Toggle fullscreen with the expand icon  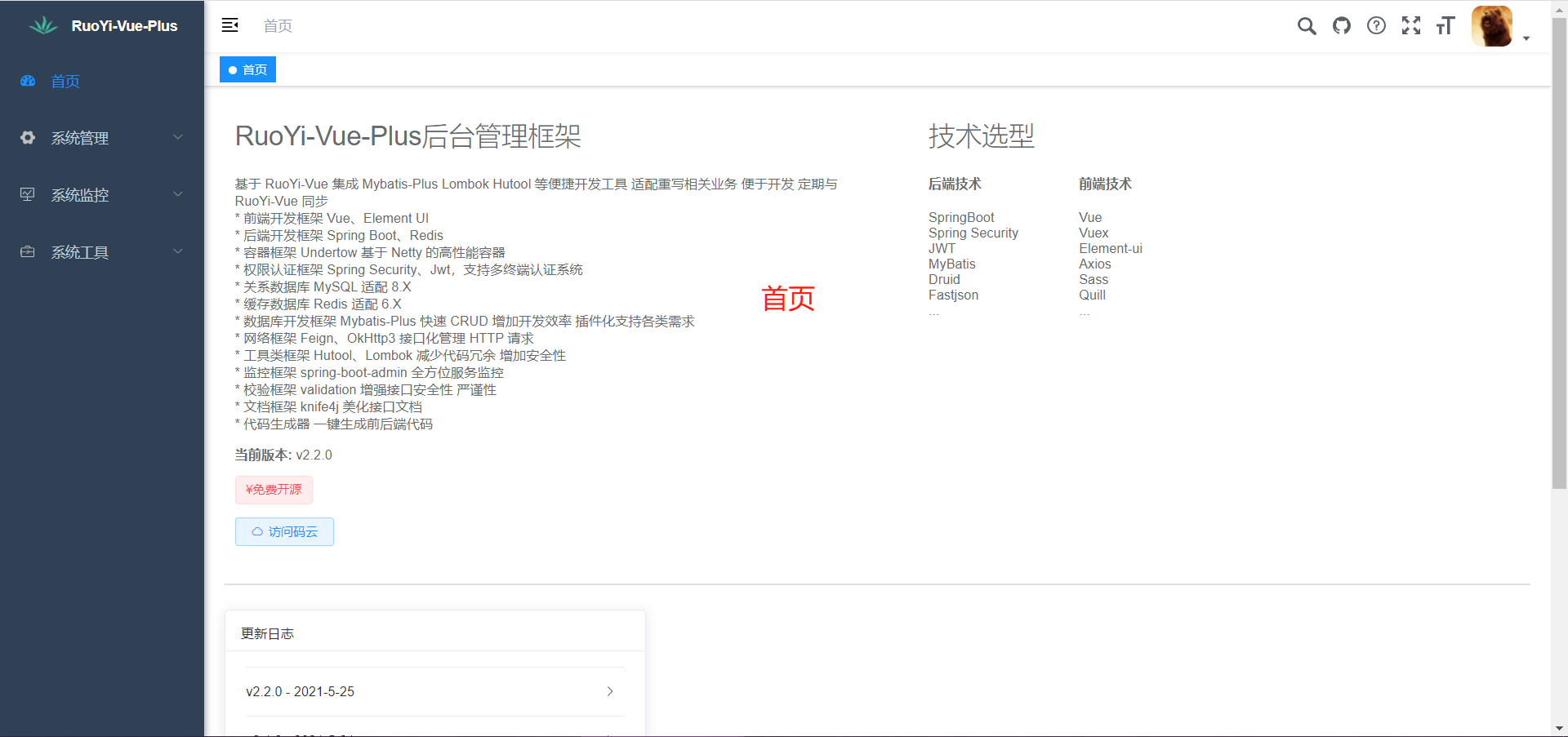pyautogui.click(x=1411, y=26)
